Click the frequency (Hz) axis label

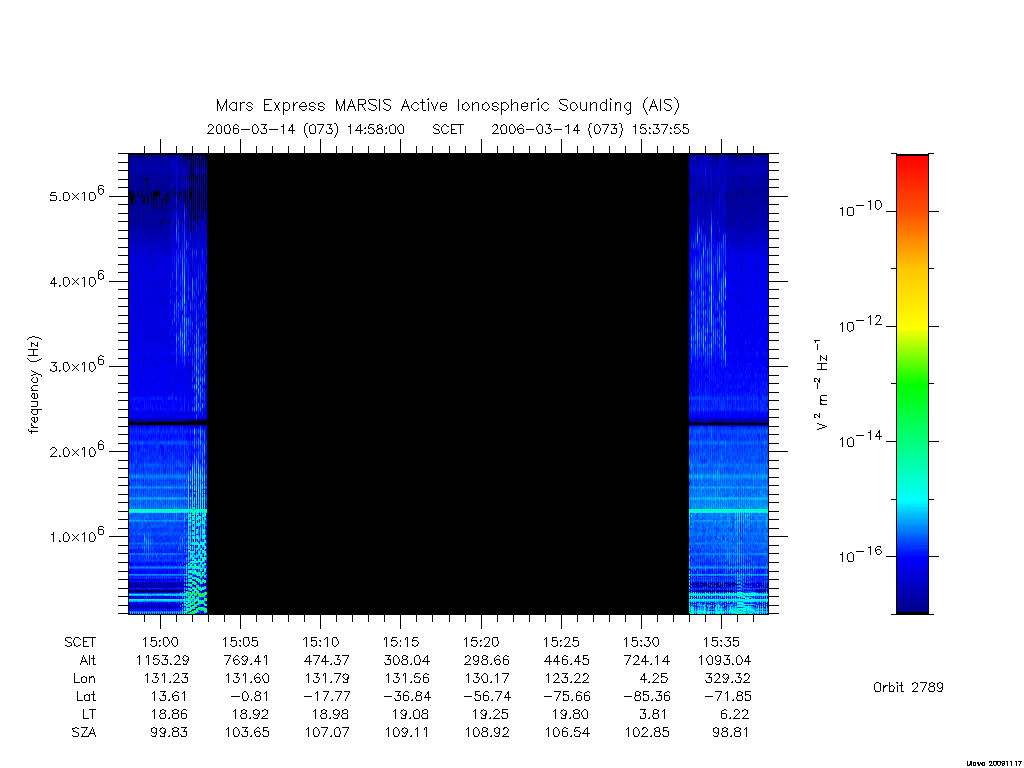coord(35,385)
